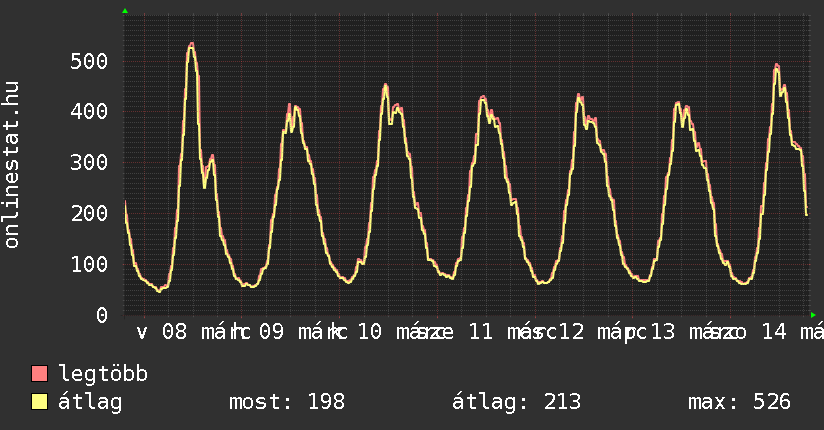Click the 500 y-axis tick label
This screenshot has height=430, width=824.
(x=89, y=61)
